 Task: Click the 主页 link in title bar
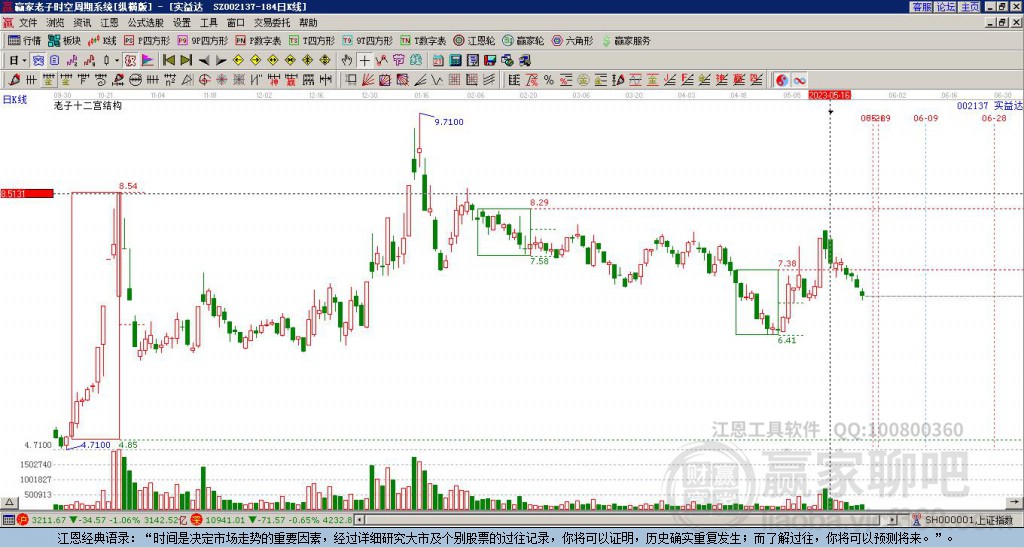(x=970, y=7)
